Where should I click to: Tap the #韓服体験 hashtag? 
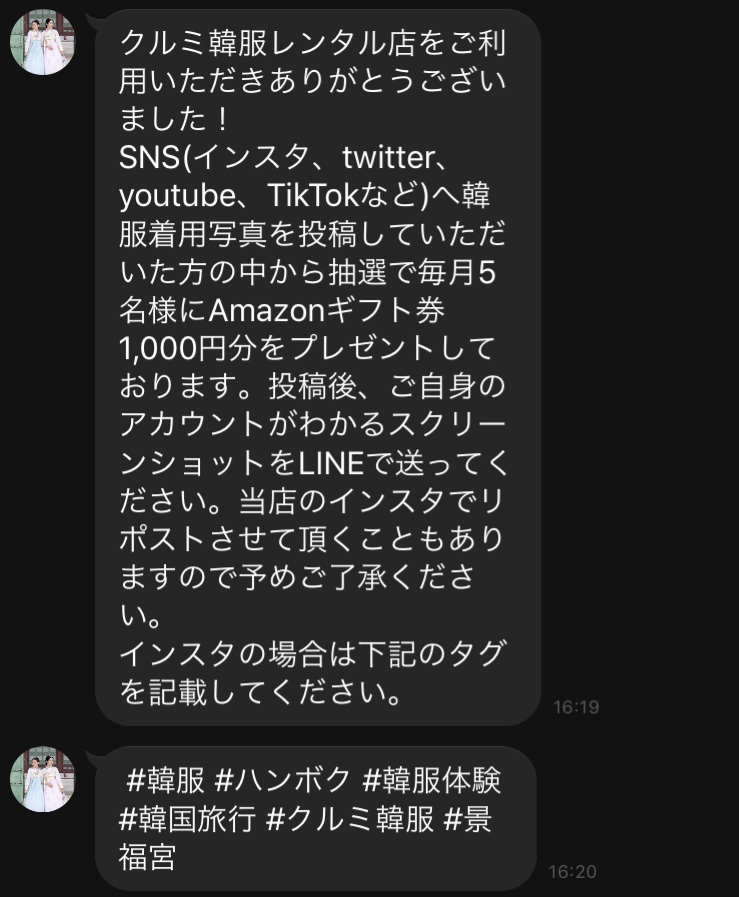(x=432, y=781)
